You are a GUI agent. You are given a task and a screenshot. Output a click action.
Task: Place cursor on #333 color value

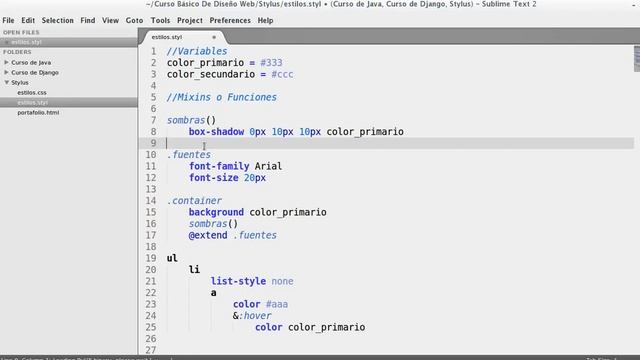pos(271,63)
